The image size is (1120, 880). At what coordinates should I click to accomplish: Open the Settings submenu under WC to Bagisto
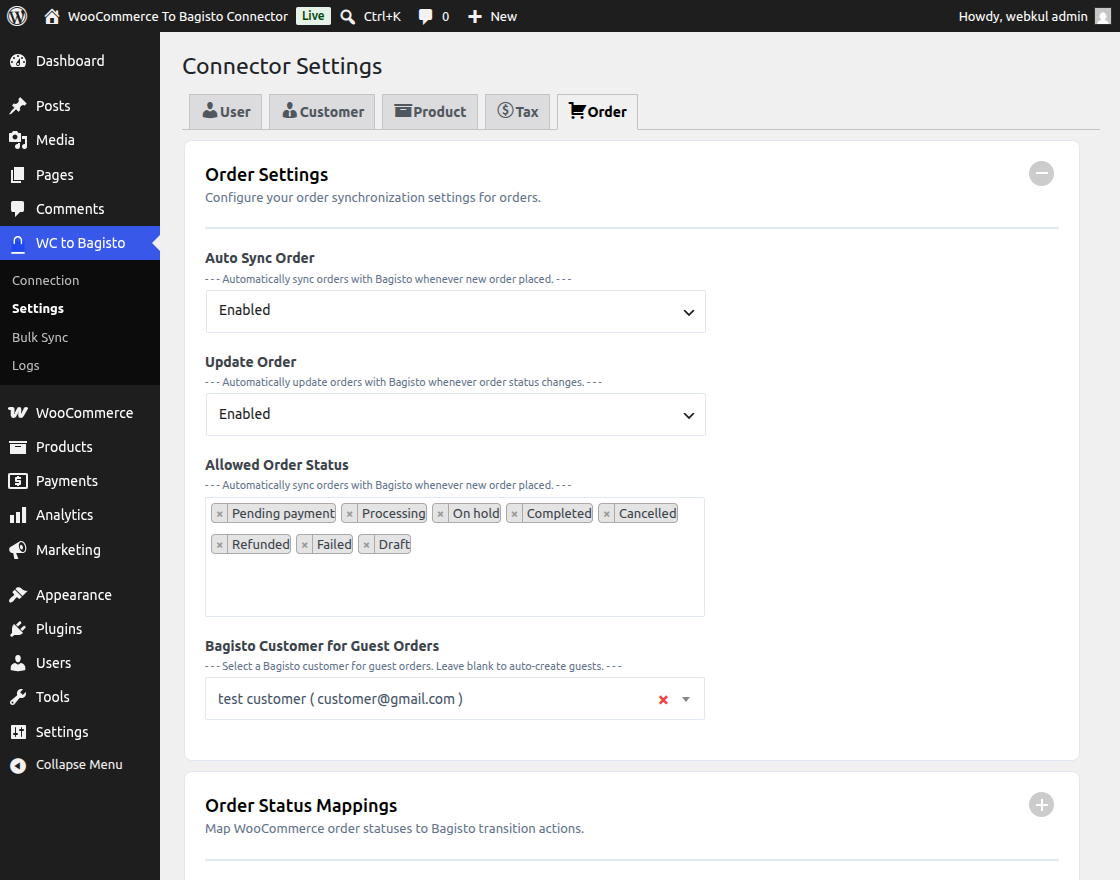[38, 309]
